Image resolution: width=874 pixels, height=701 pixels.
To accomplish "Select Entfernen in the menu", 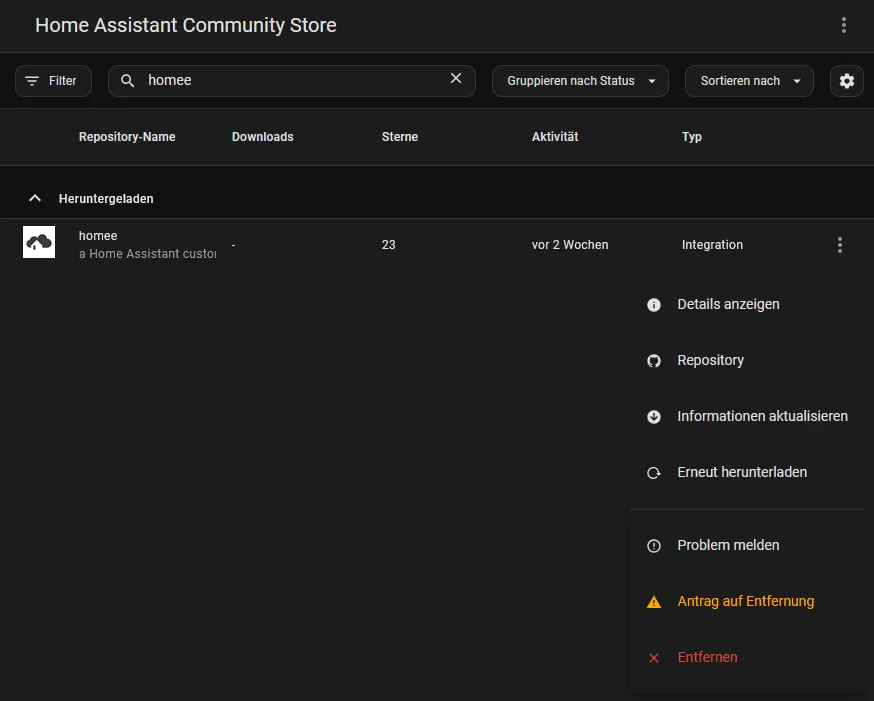I will click(x=747, y=658).
